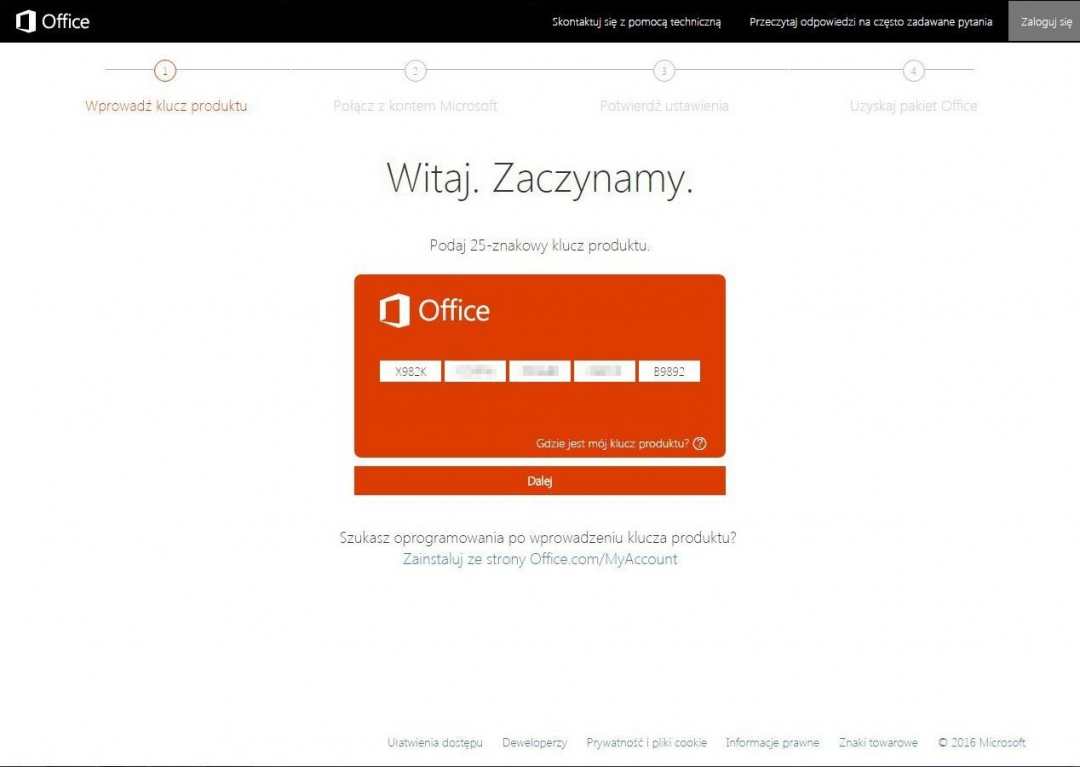This screenshot has height=767, width=1080.
Task: Click the last product key field B9892
Action: tap(669, 371)
